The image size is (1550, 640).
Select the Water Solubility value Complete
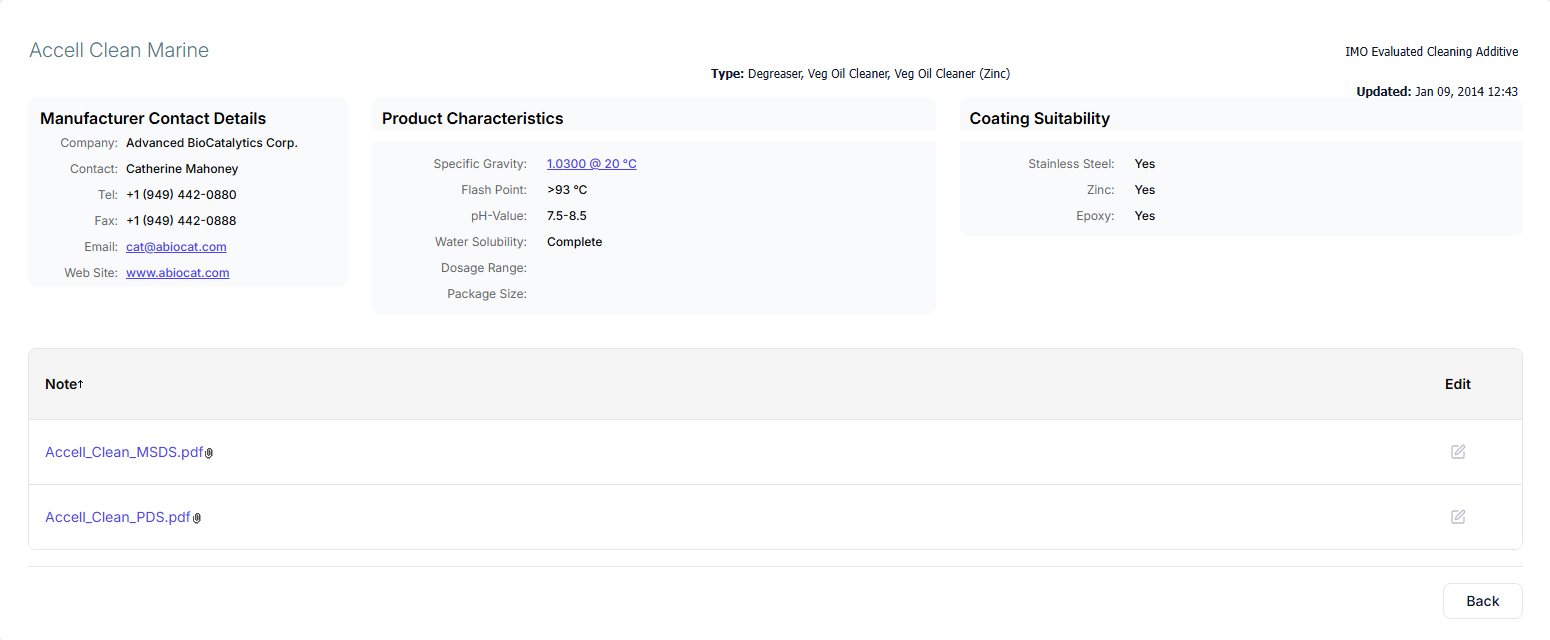[x=575, y=242]
